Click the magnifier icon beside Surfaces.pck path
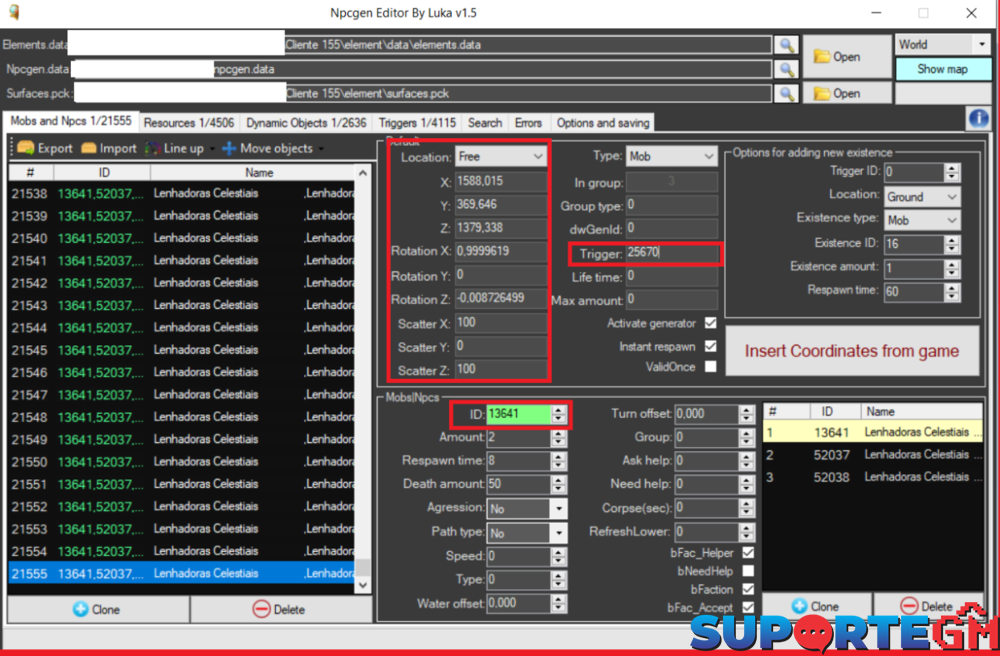Screen dimensions: 1000x656 tap(787, 93)
